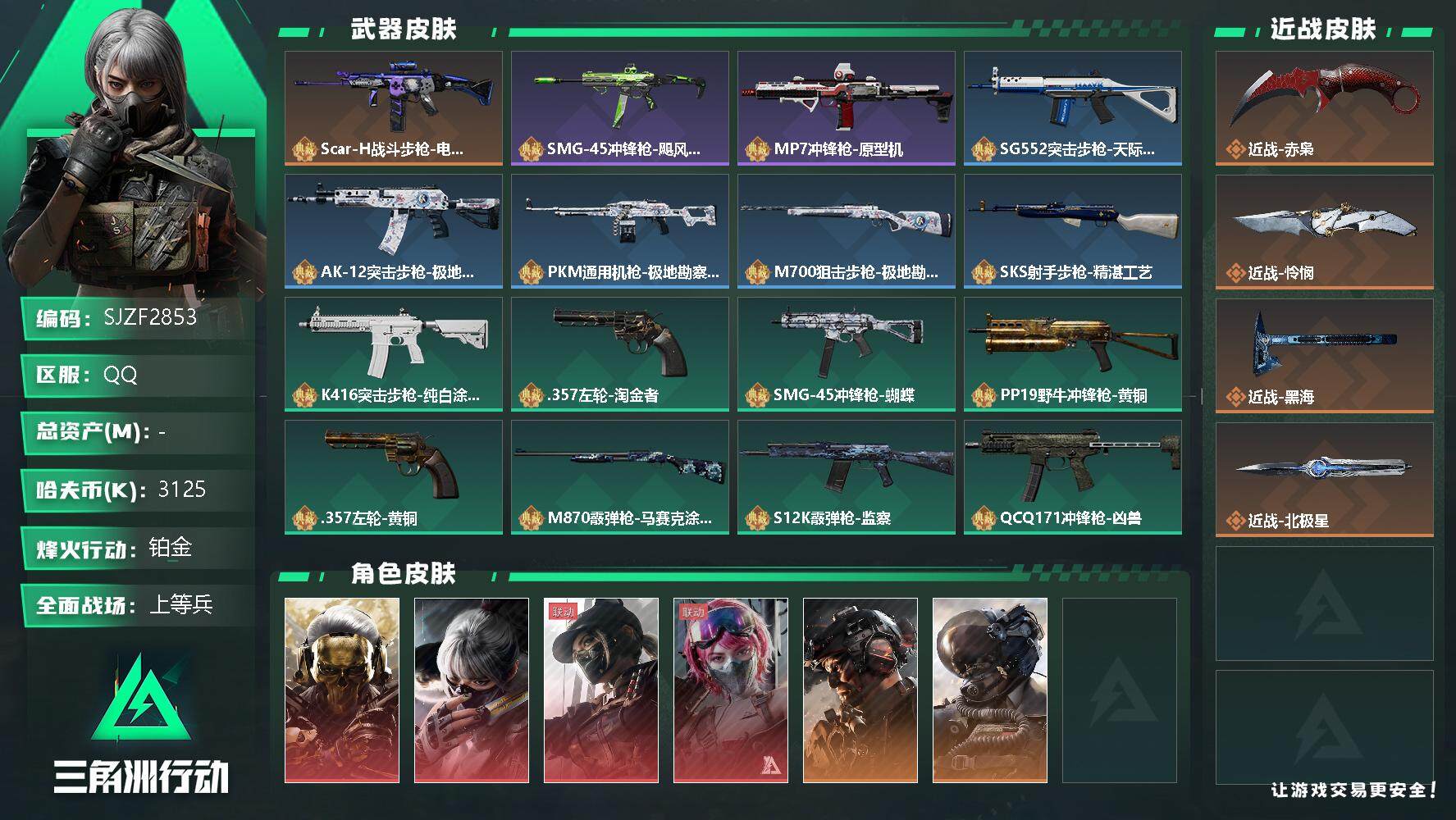Screen dimensions: 1456x820
Task: Click the black pilot helmet character skin
Action: click(990, 690)
